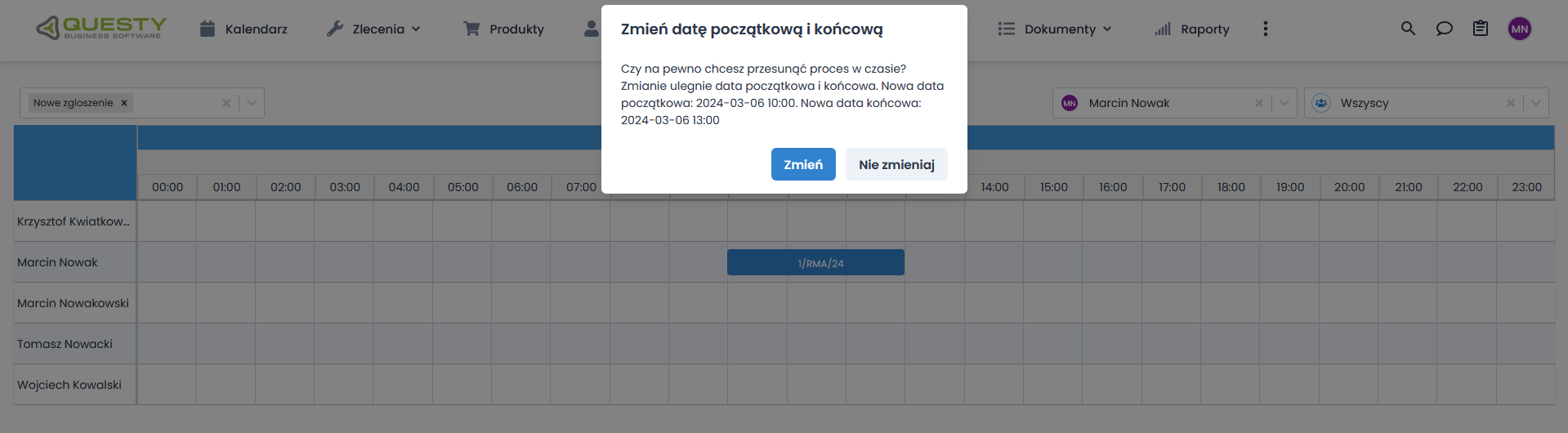Image resolution: width=1568 pixels, height=433 pixels.
Task: Open the Kalendarz menu item
Action: click(x=243, y=29)
